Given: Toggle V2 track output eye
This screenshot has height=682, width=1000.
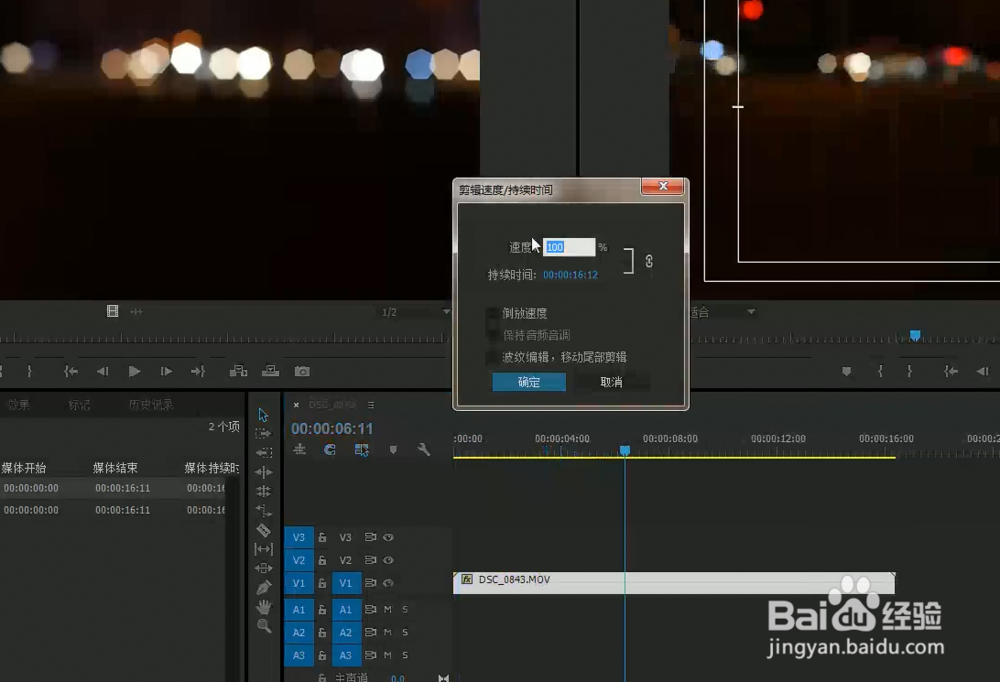Looking at the screenshot, I should click(x=388, y=560).
